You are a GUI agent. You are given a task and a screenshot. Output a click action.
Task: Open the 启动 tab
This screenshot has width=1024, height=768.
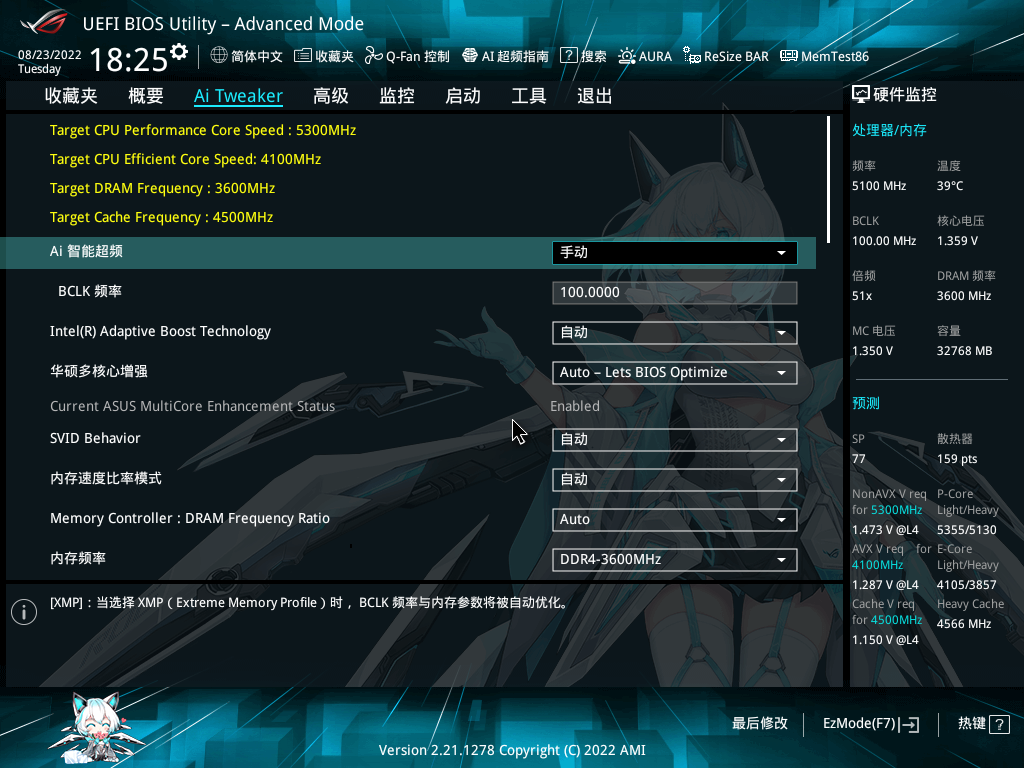[x=463, y=96]
